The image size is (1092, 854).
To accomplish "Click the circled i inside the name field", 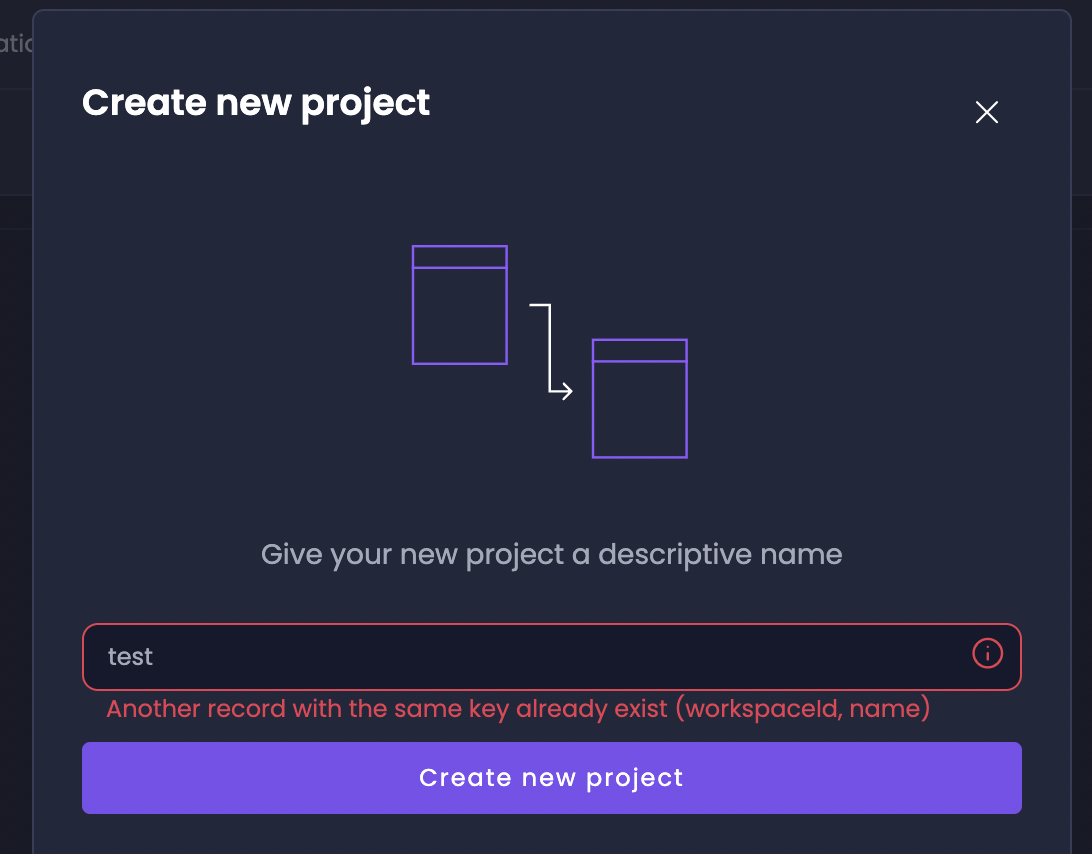I will pyautogui.click(x=987, y=654).
